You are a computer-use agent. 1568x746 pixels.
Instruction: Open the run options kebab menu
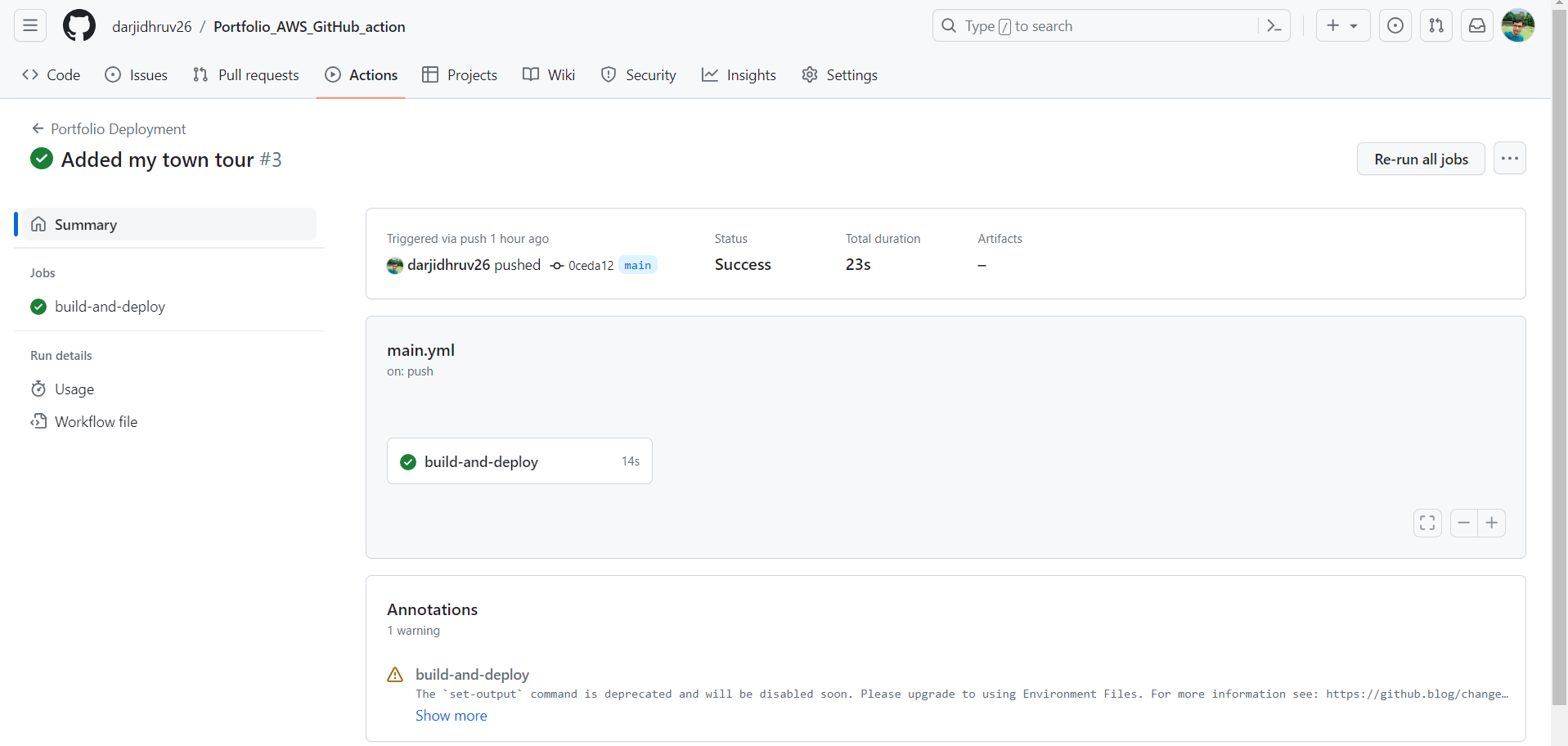tap(1509, 158)
